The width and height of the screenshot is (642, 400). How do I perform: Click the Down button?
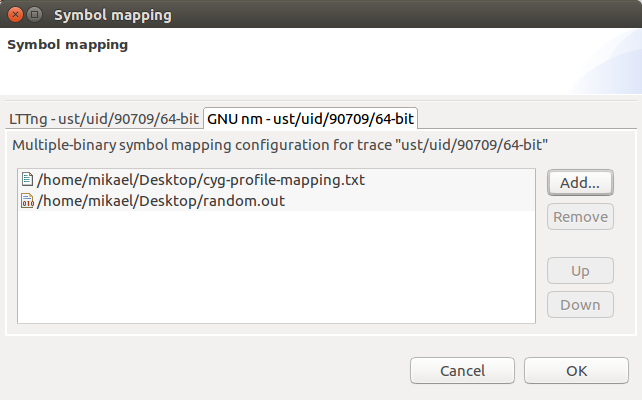(x=580, y=305)
